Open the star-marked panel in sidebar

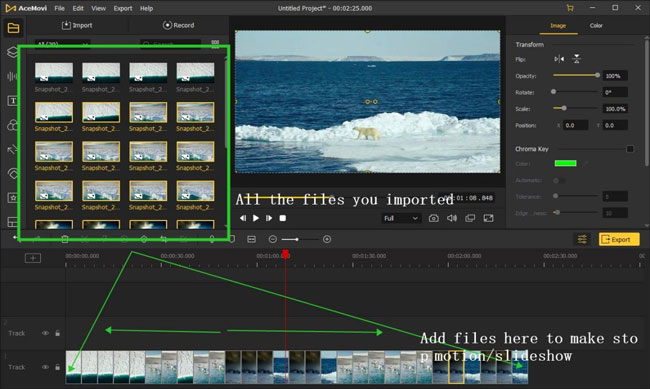[13, 198]
